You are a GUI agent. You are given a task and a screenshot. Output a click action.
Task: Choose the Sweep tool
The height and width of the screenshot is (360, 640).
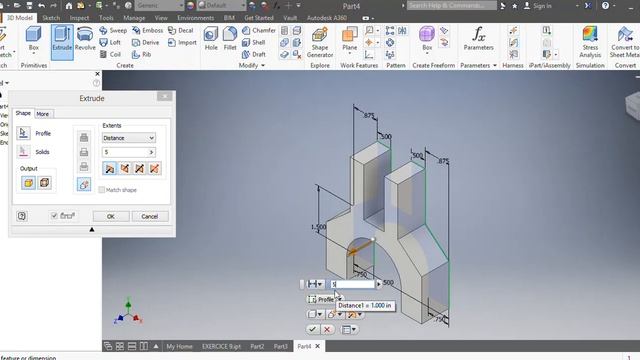[x=113, y=31]
